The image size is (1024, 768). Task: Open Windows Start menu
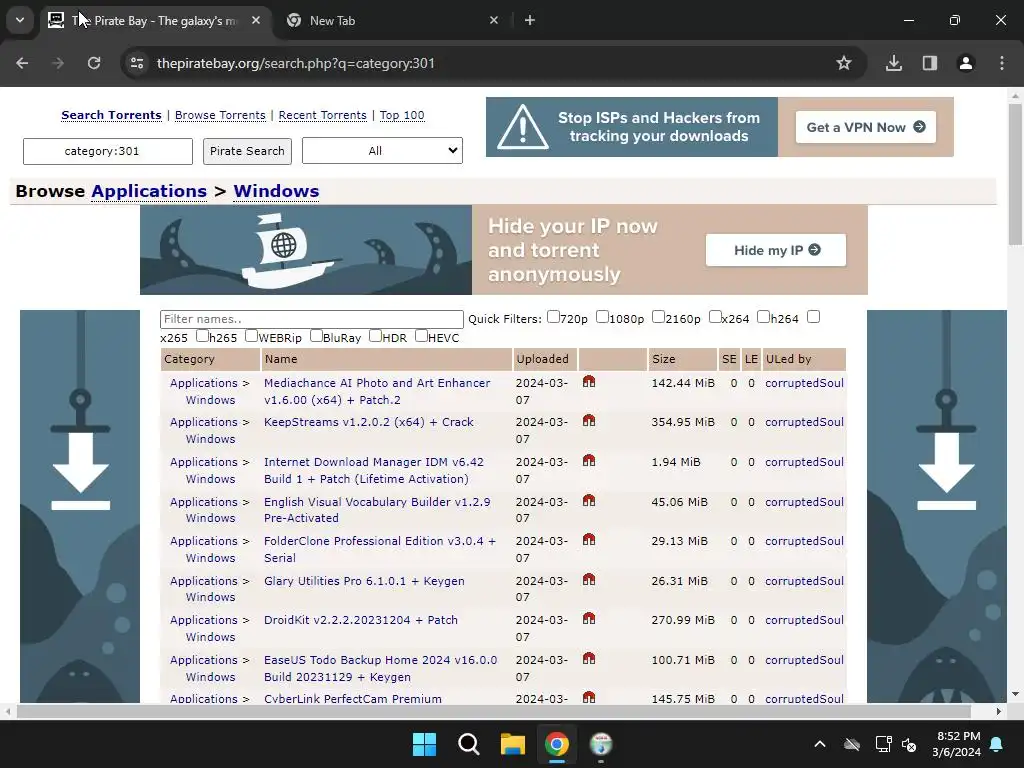point(424,744)
